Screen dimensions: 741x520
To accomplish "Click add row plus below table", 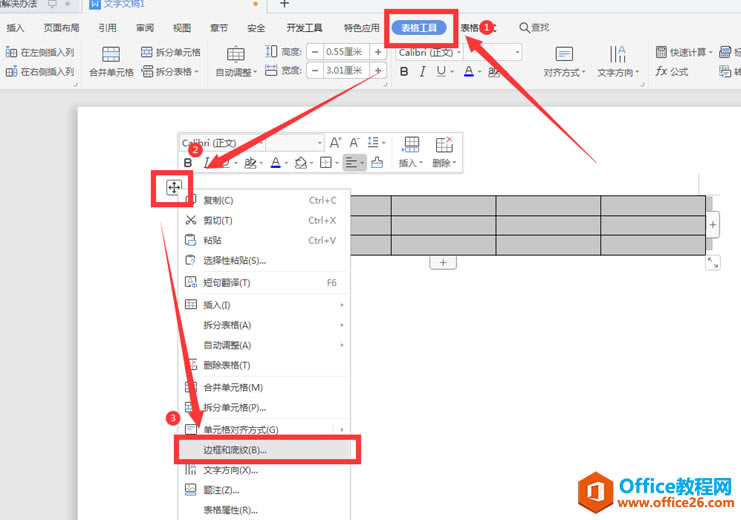I will 443,262.
